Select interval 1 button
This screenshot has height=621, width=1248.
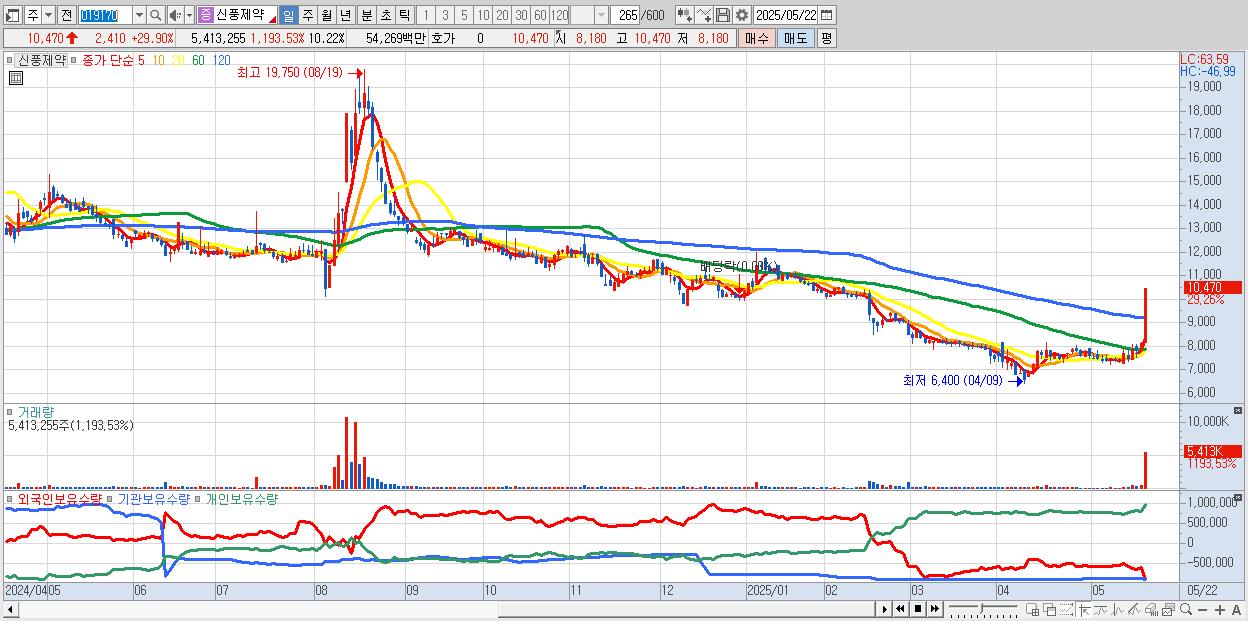click(x=425, y=15)
